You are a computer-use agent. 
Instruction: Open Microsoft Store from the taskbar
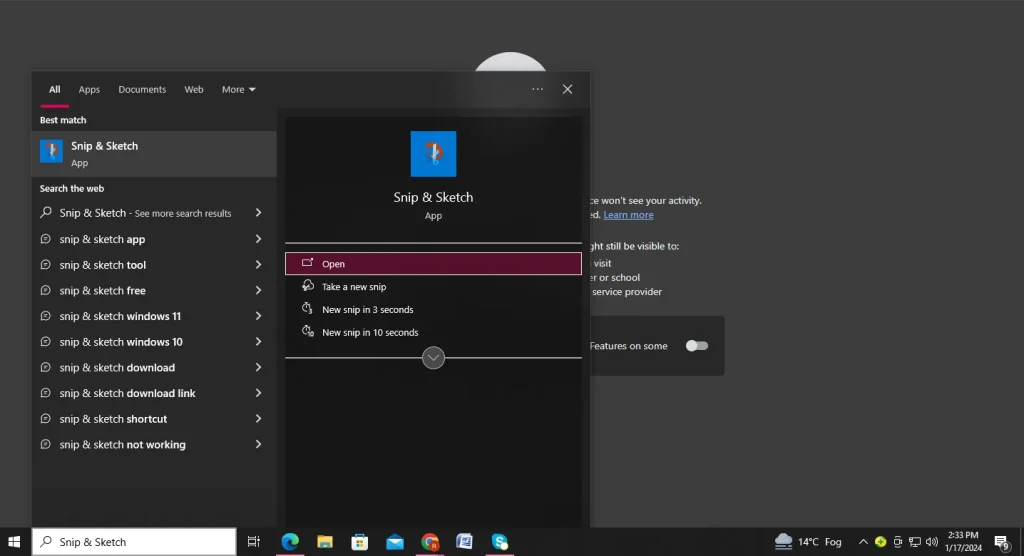coord(360,542)
